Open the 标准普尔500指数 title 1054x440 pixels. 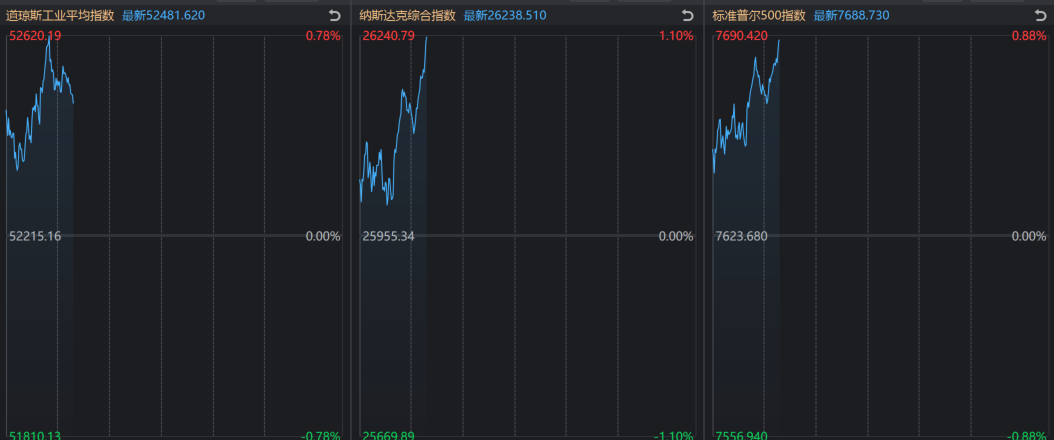(759, 15)
